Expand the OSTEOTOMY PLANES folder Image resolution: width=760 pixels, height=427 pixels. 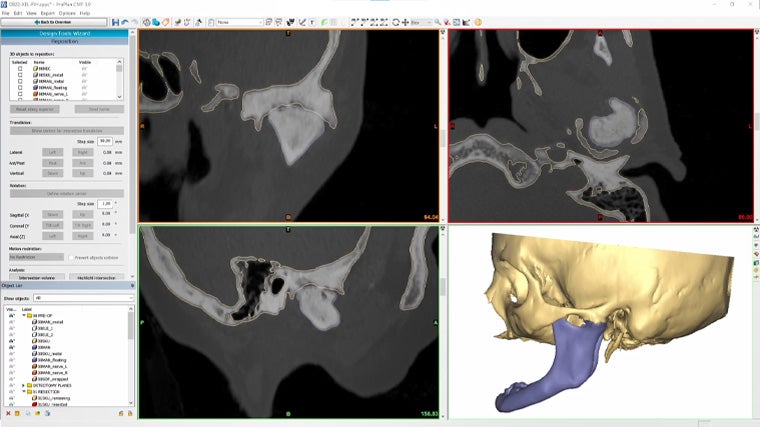point(24,385)
